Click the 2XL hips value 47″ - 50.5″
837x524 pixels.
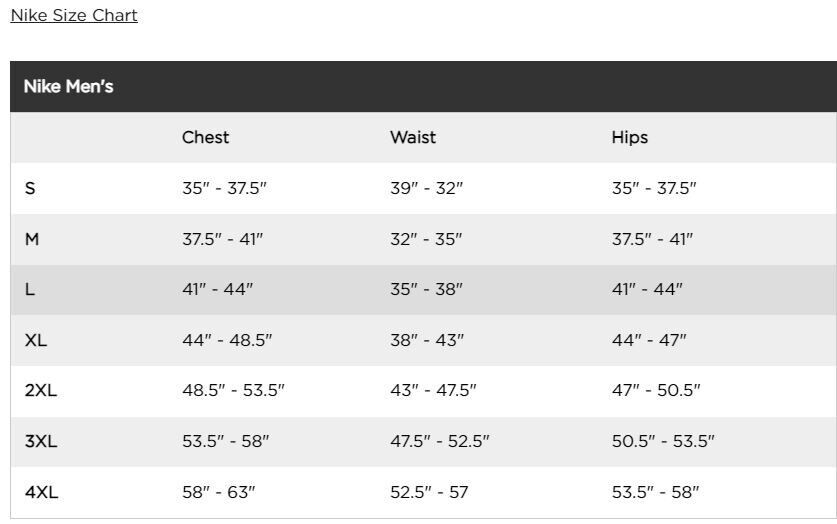(656, 390)
